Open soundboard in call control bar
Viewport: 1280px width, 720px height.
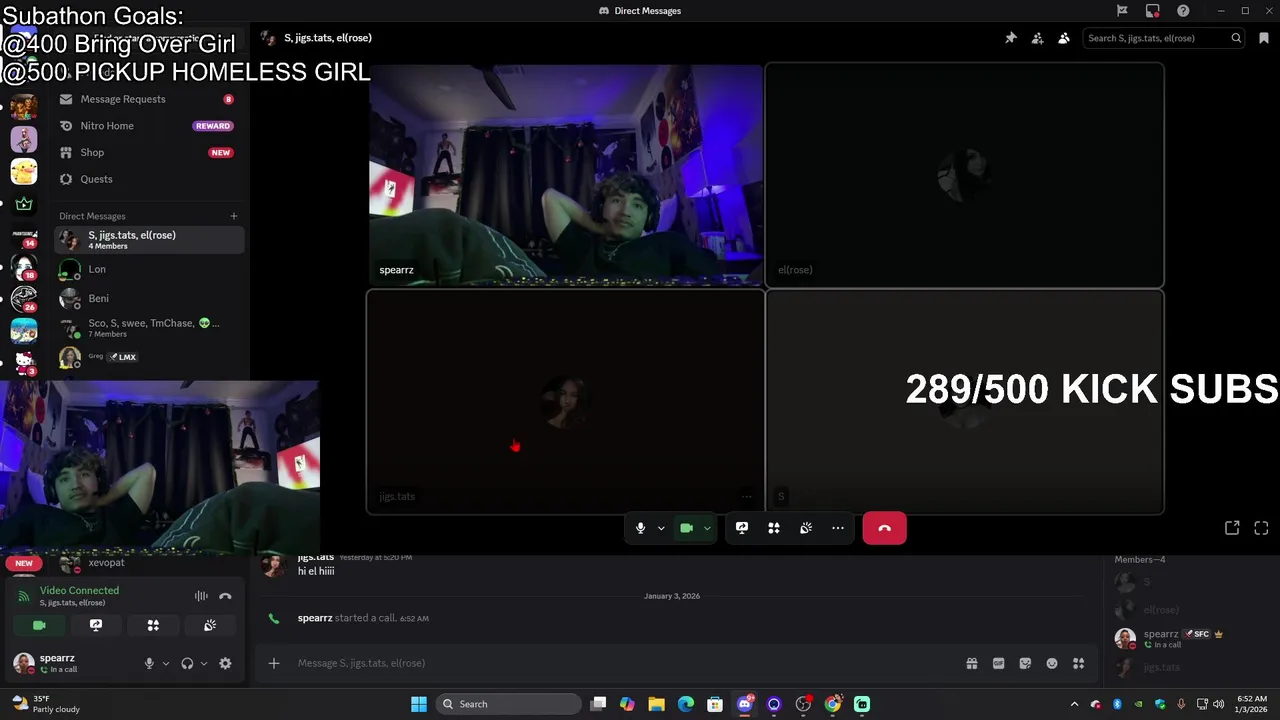(806, 528)
